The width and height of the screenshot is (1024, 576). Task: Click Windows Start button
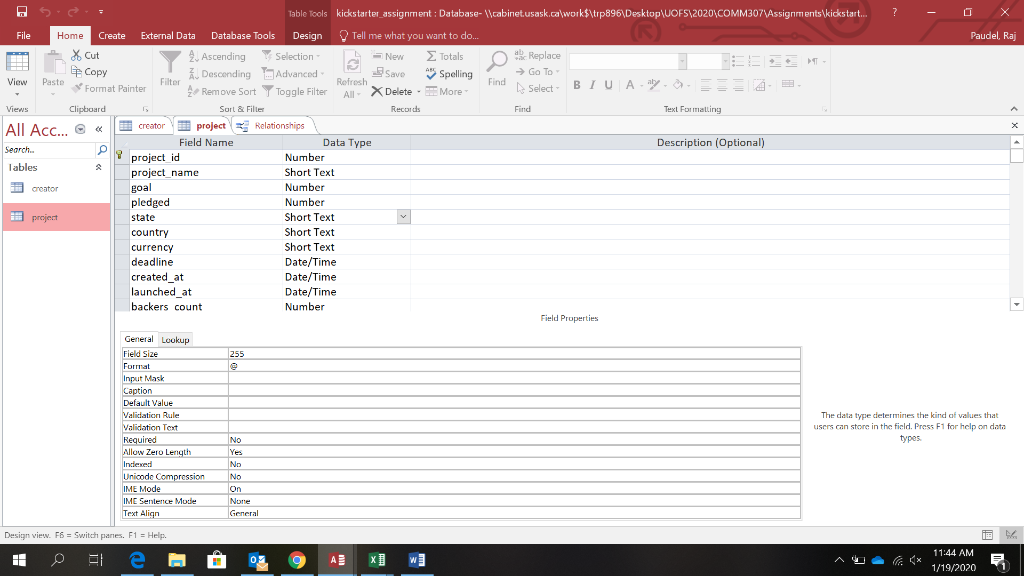(x=19, y=560)
